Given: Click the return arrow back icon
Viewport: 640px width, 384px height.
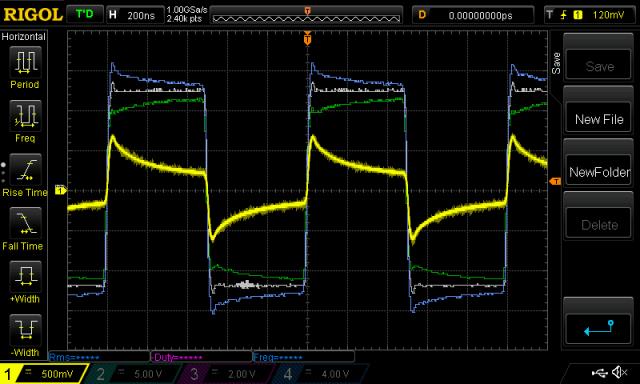Looking at the screenshot, I should (599, 328).
